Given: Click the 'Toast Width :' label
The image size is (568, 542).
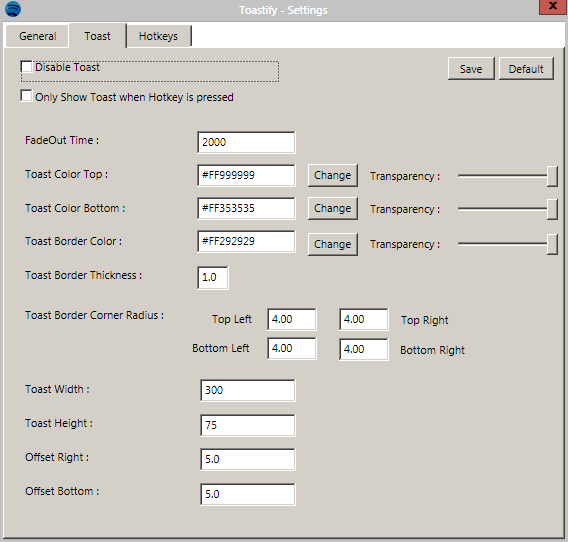Looking at the screenshot, I should 57,389.
